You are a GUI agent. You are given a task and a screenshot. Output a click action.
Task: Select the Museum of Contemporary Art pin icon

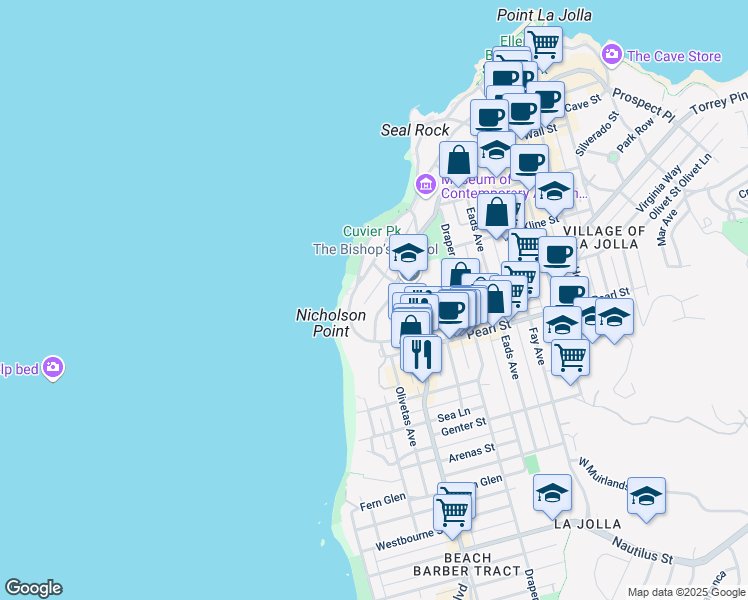[x=426, y=185]
